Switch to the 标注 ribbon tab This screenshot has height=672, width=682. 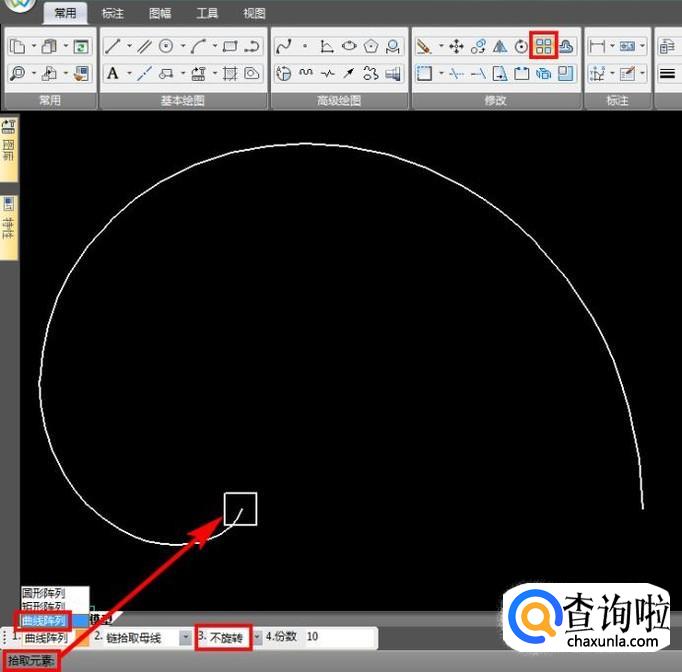tap(113, 14)
